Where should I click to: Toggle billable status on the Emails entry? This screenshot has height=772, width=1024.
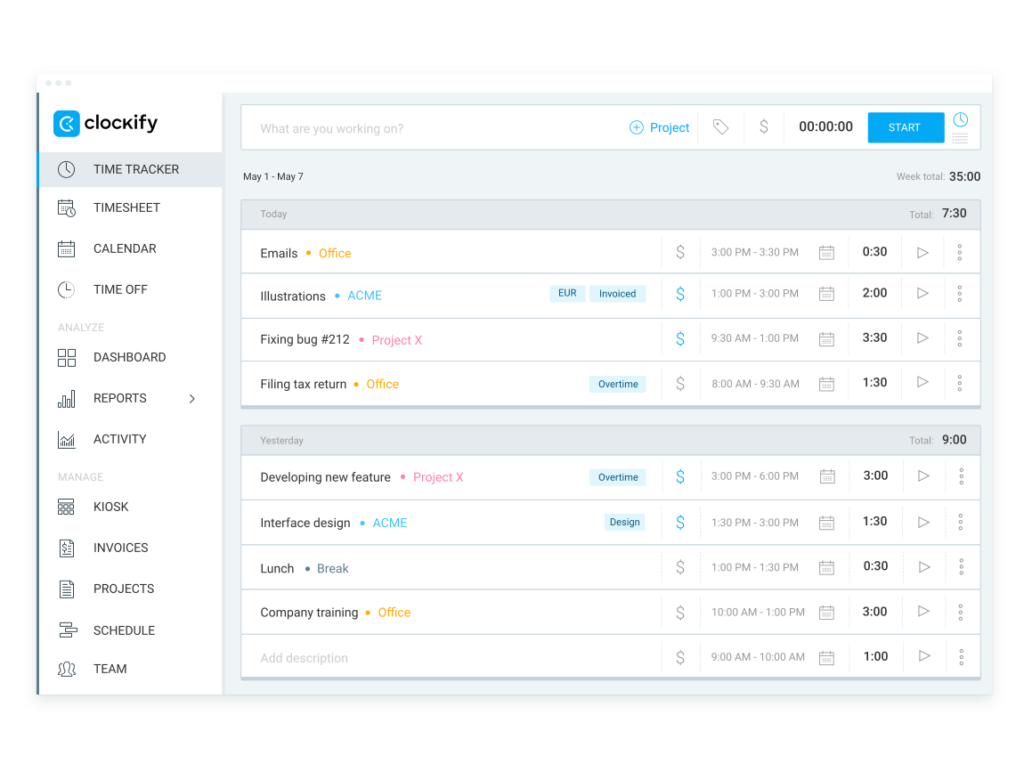tap(680, 252)
